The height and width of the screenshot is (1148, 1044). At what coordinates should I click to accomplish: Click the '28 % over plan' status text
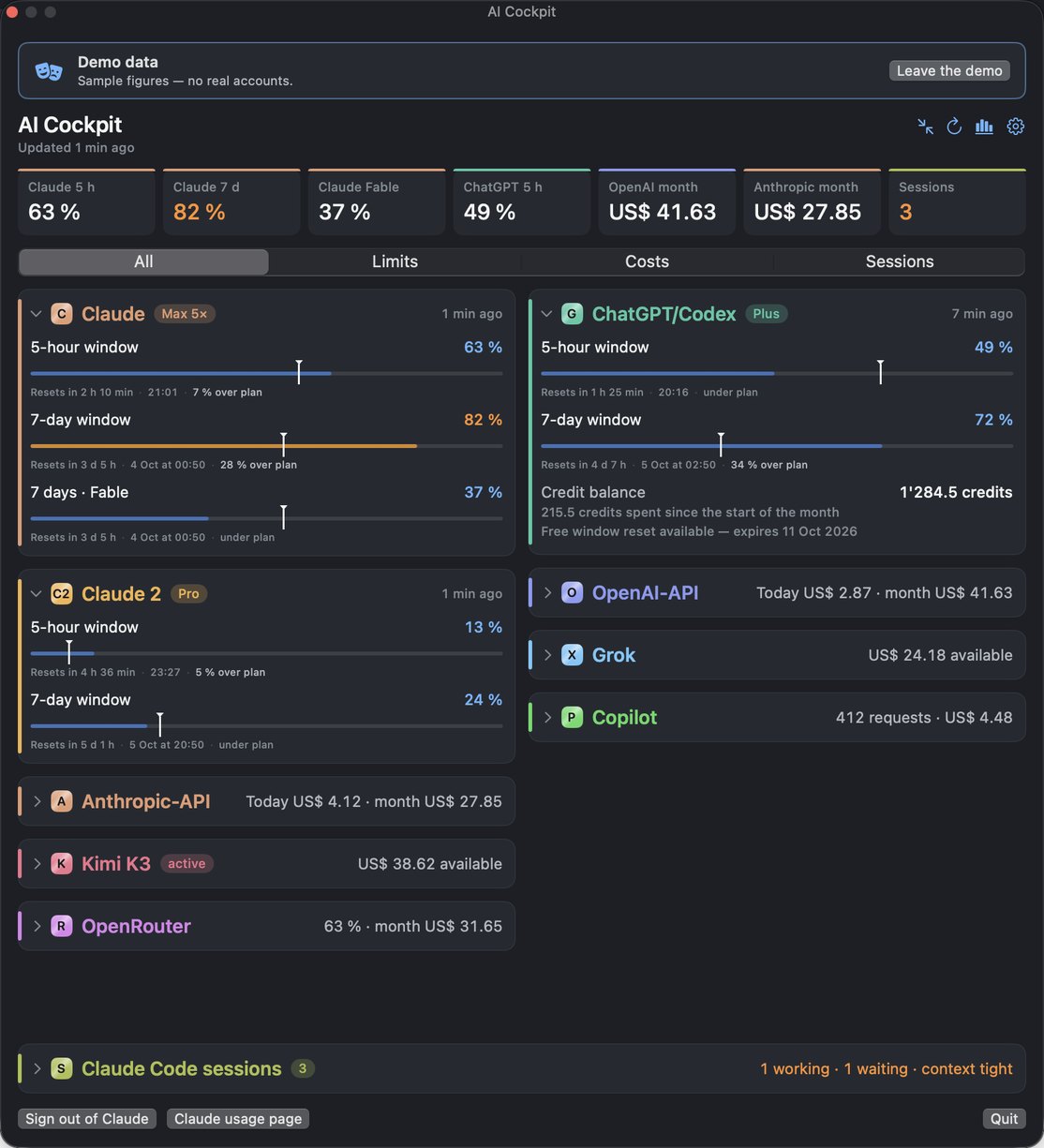tap(259, 465)
